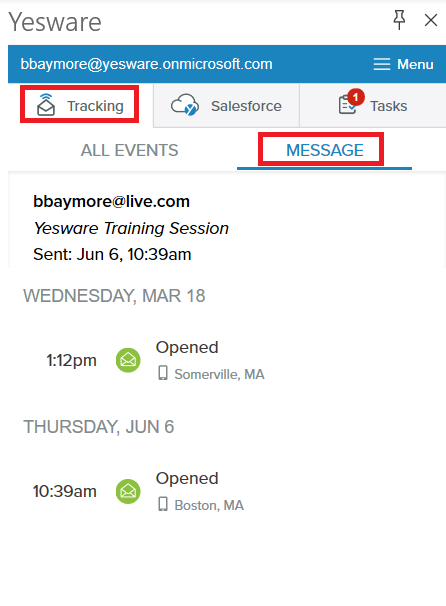Click the Salesforce cloud icon
This screenshot has width=446, height=606.
(185, 105)
